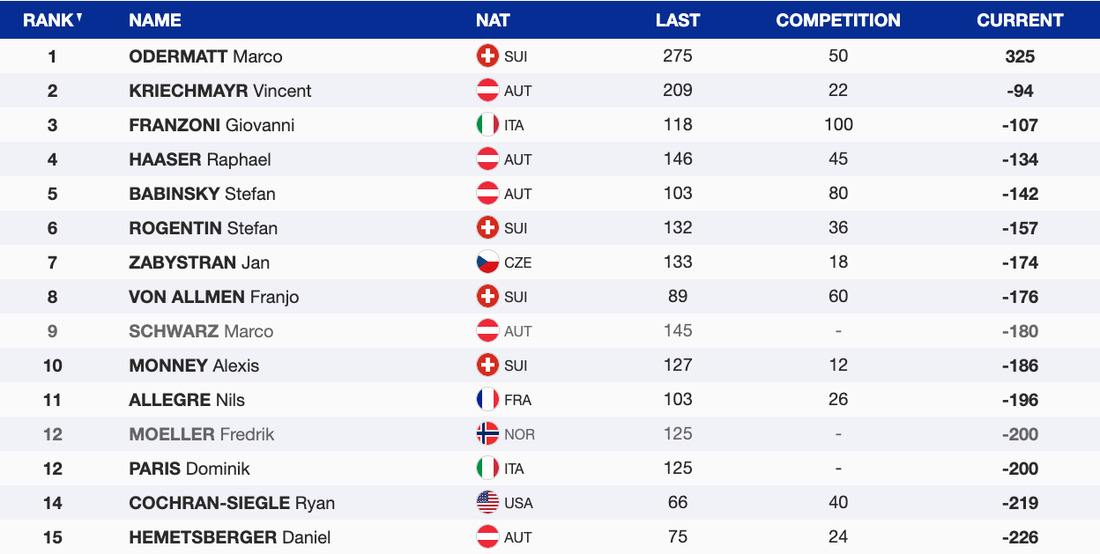The image size is (1100, 554).
Task: Click the French flag next to Allegre Nils
Action: click(488, 400)
